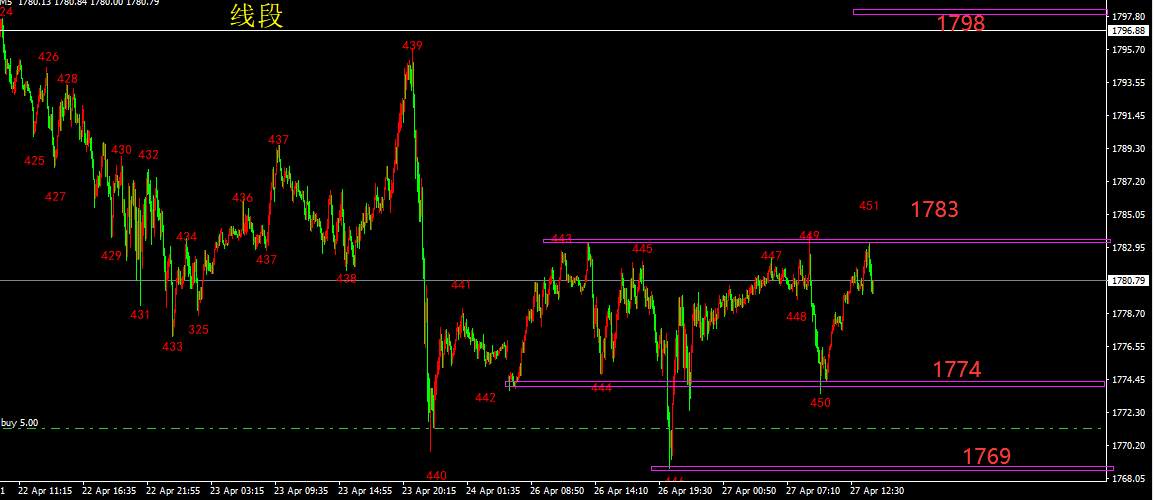1154x500 pixels.
Task: Click the 23 Apr 09:35 time label
Action: pyautogui.click(x=302, y=490)
